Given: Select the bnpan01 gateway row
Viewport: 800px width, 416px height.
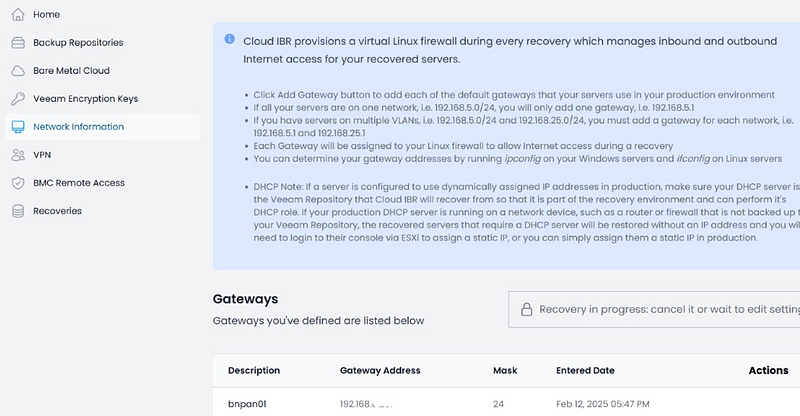Looking at the screenshot, I should (246, 405).
